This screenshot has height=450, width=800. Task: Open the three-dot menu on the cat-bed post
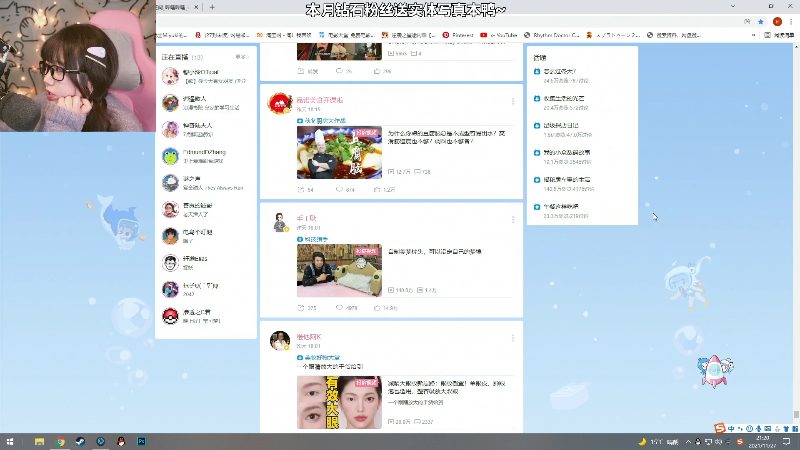click(x=513, y=219)
